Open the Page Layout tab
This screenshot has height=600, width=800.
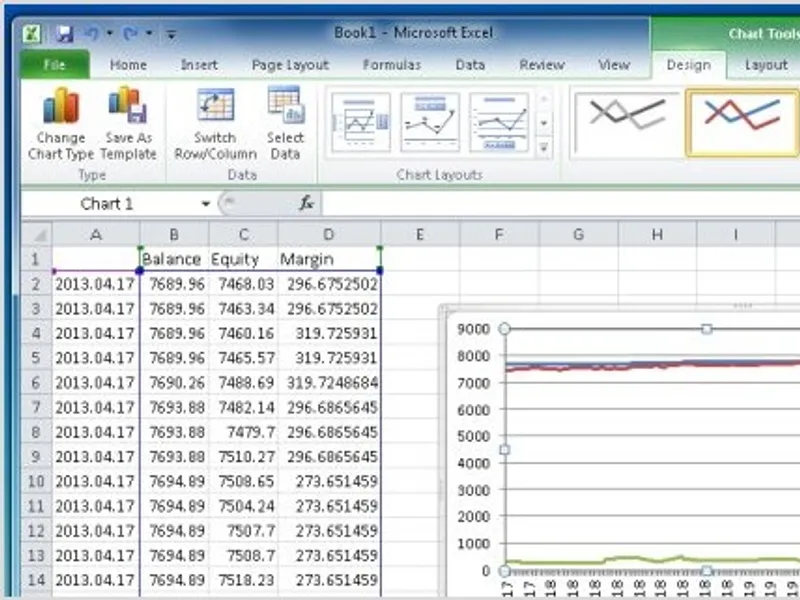click(290, 65)
